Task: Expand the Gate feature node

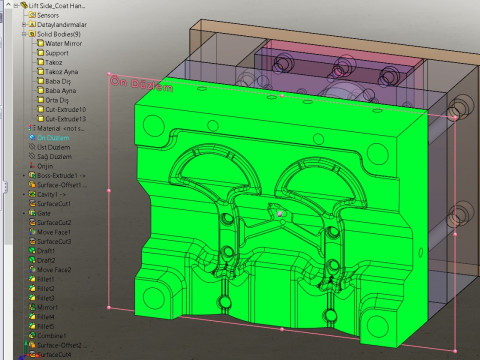Action: tap(24, 213)
